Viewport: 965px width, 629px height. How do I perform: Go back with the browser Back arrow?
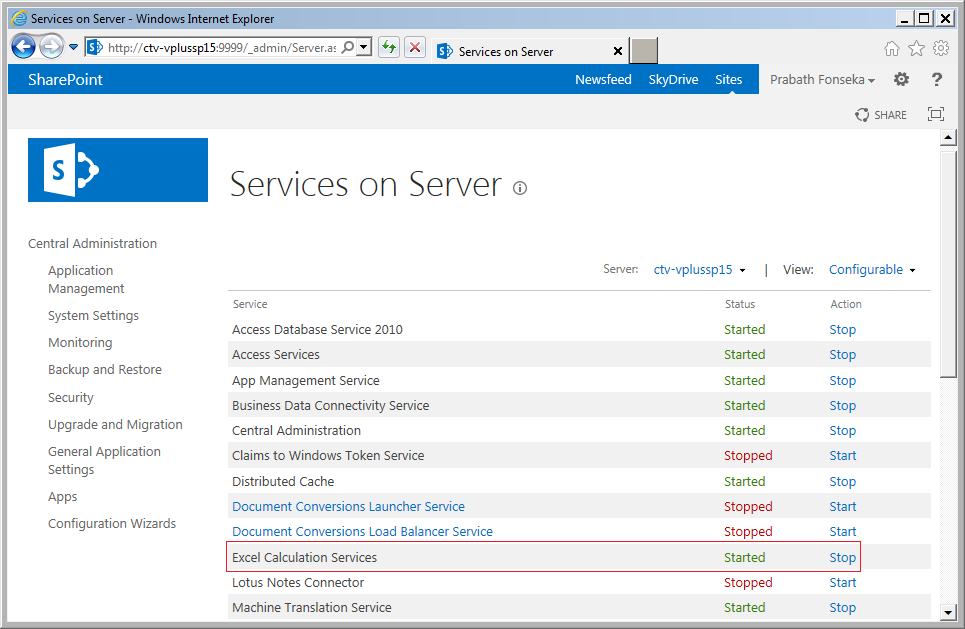pos(23,47)
